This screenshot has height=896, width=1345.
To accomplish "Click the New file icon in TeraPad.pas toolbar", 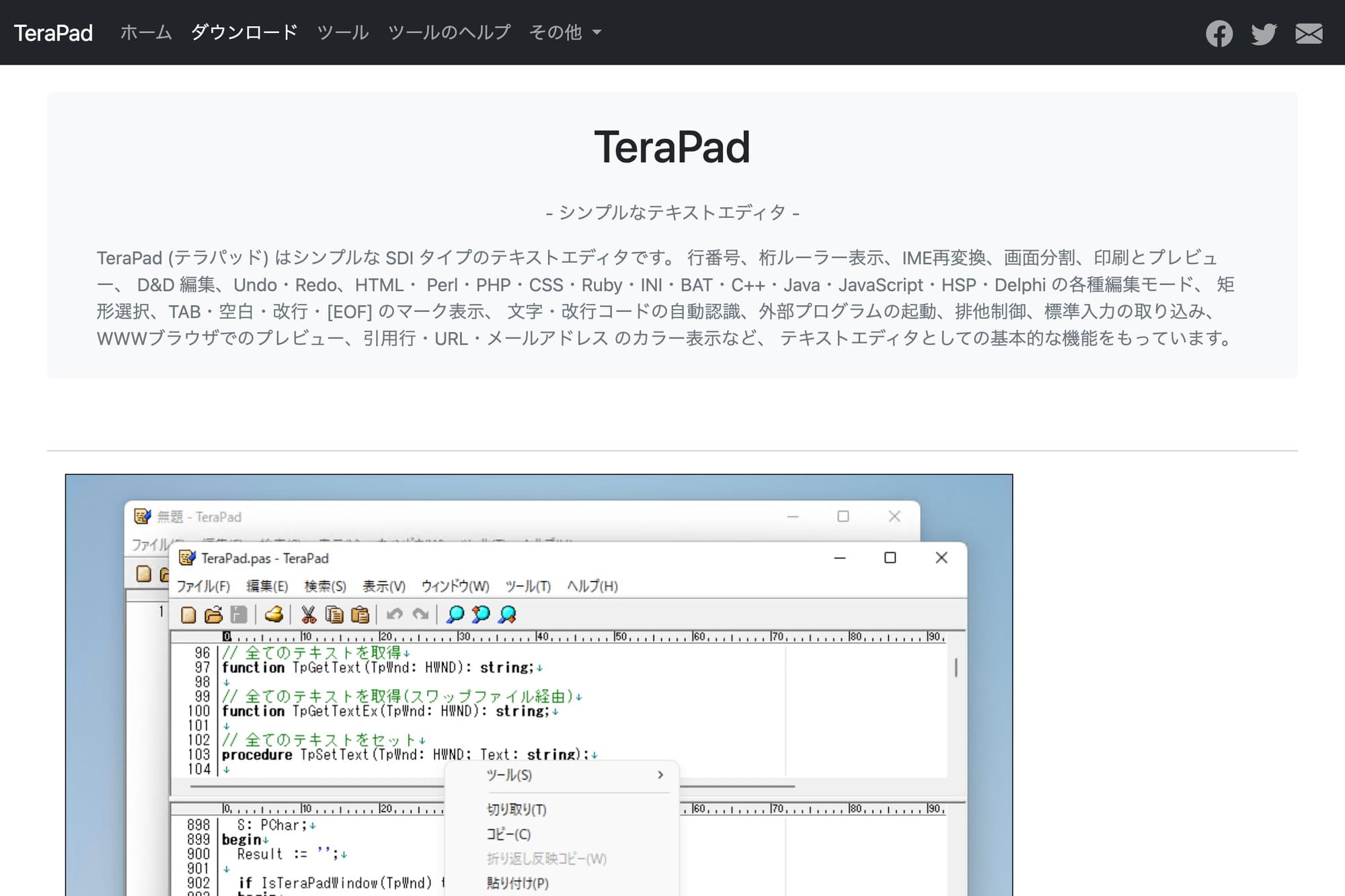I will click(x=188, y=614).
